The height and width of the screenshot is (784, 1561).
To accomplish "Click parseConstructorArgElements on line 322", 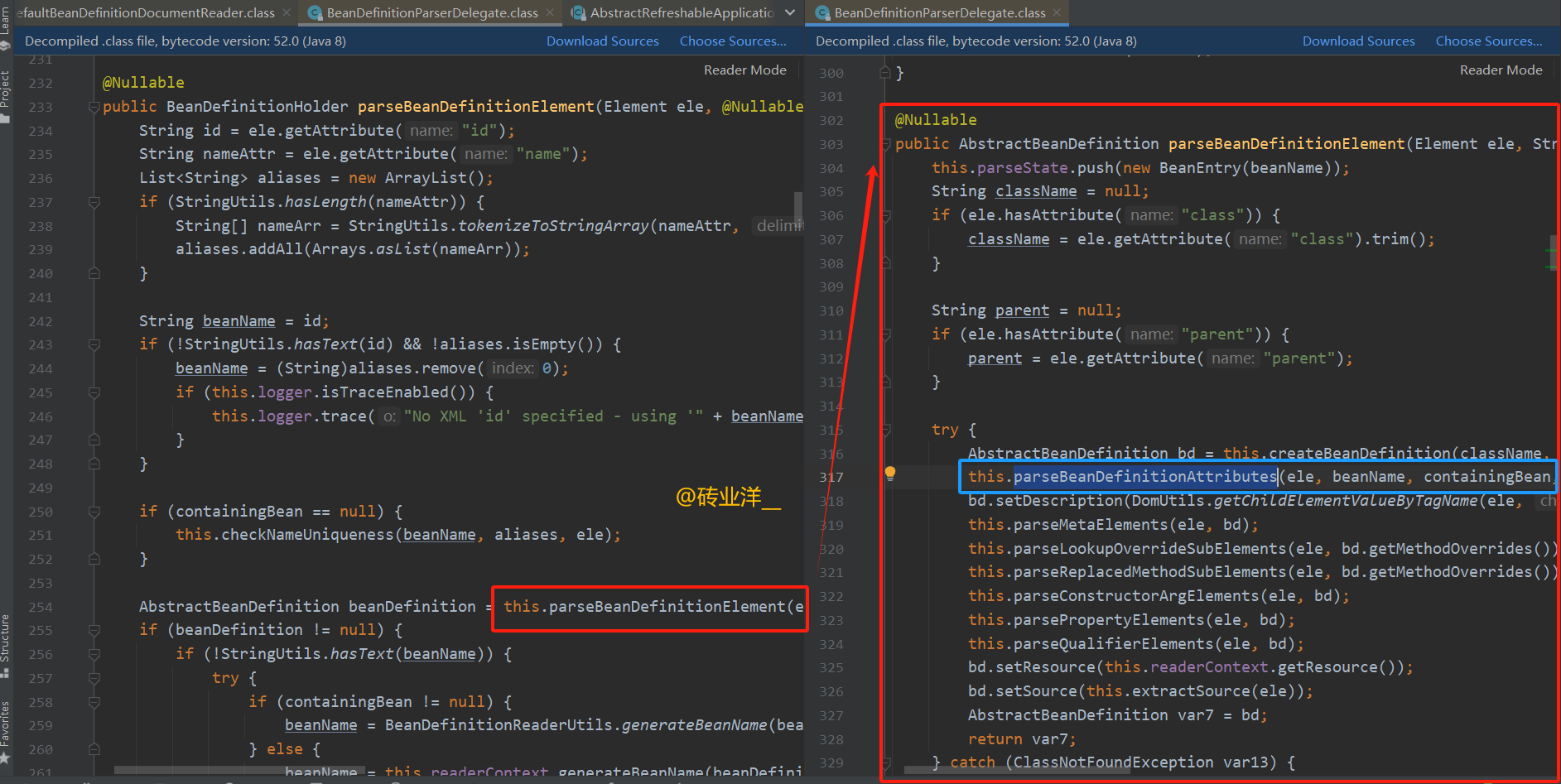I will coord(1136,596).
